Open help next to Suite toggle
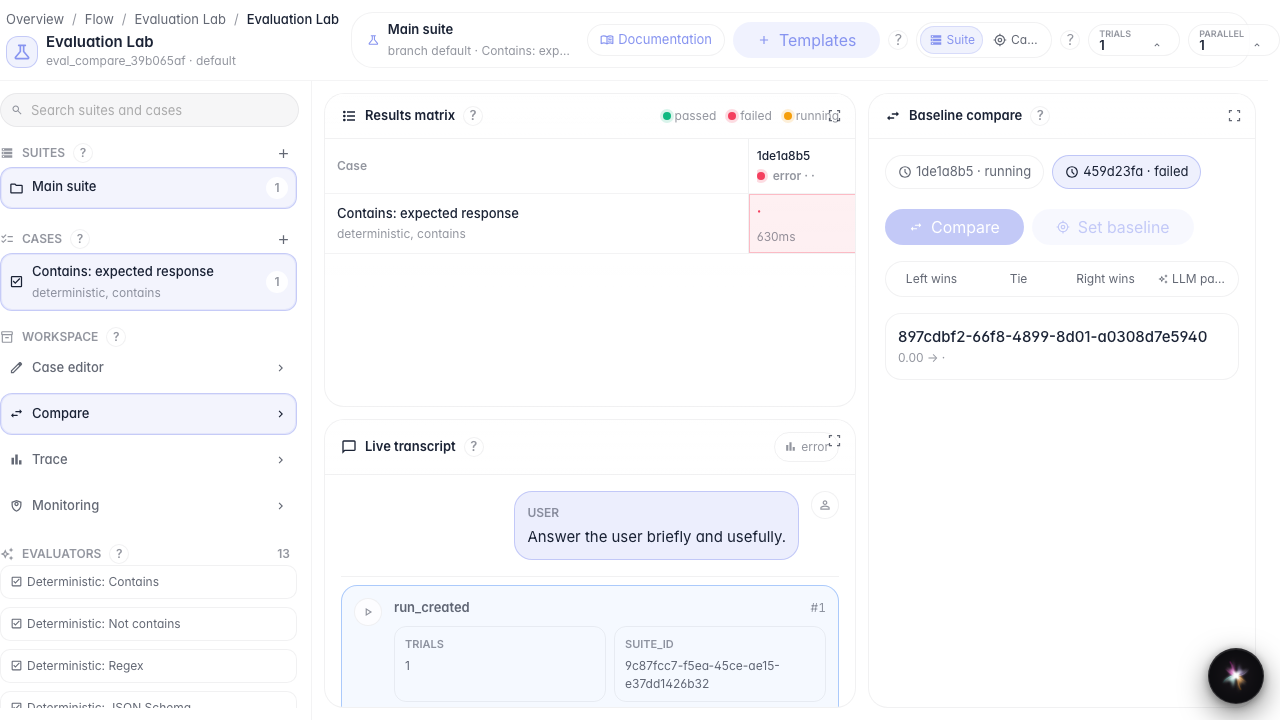1280x720 pixels. coord(1070,40)
